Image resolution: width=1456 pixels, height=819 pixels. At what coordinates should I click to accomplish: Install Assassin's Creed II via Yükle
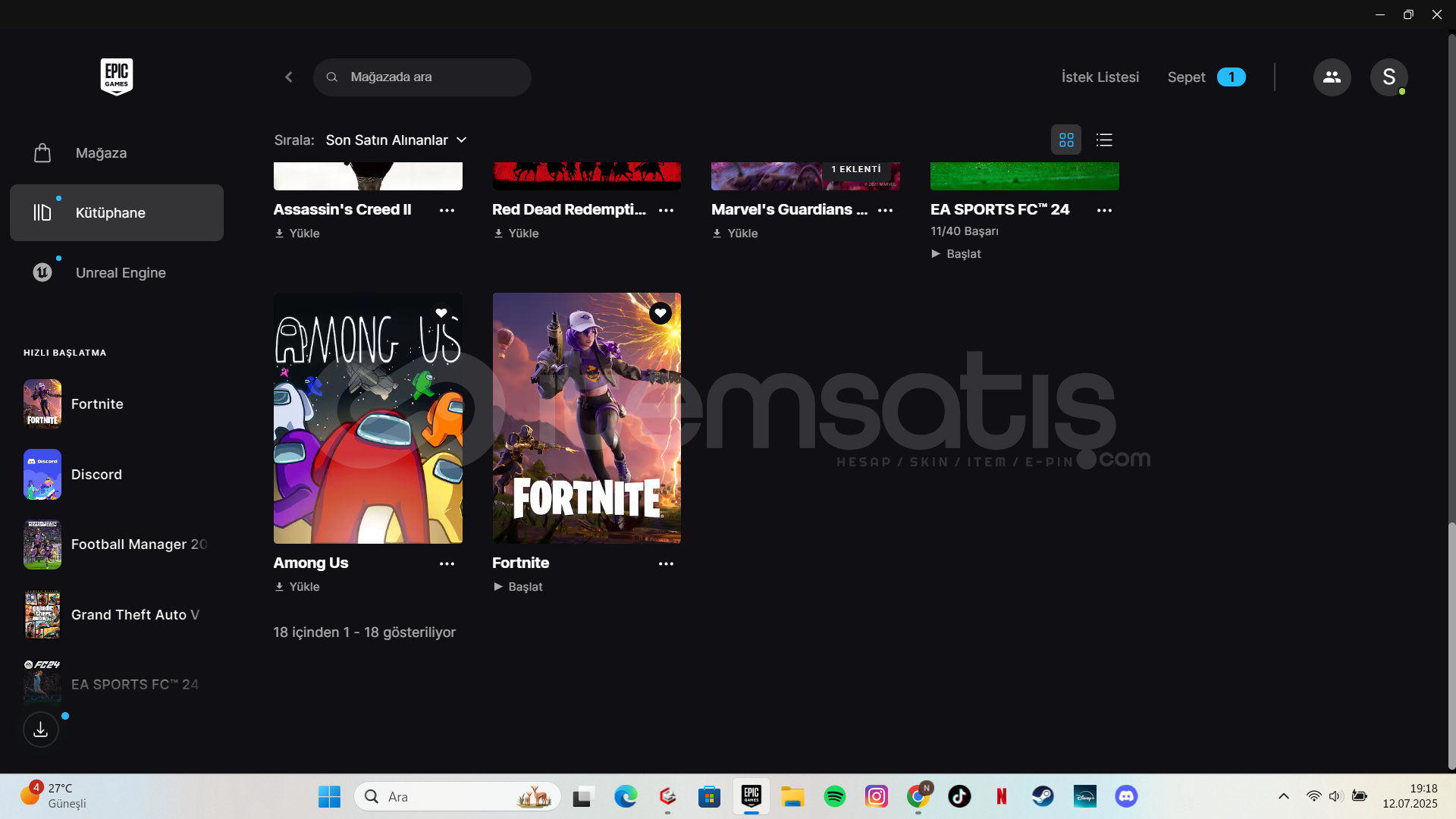pyautogui.click(x=297, y=234)
